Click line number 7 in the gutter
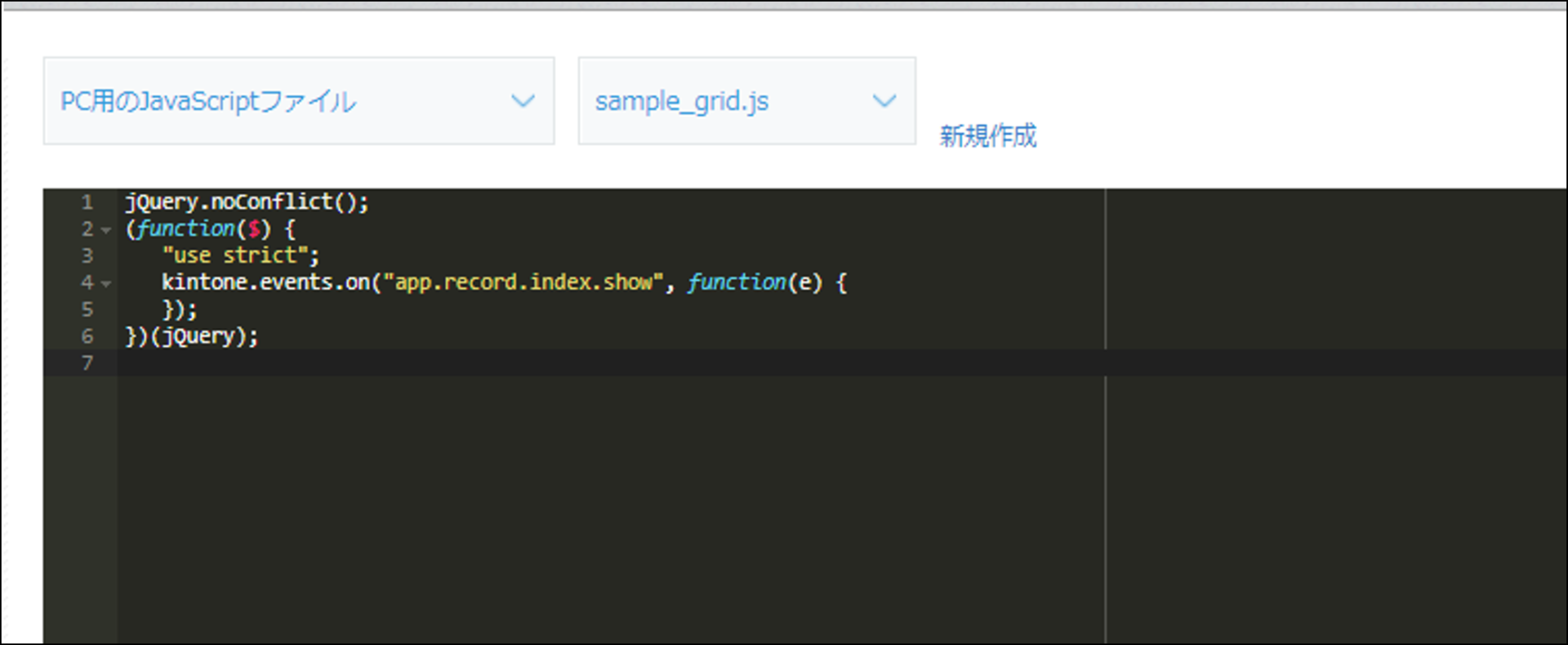Screen dimensions: 1568x645 coord(87,363)
